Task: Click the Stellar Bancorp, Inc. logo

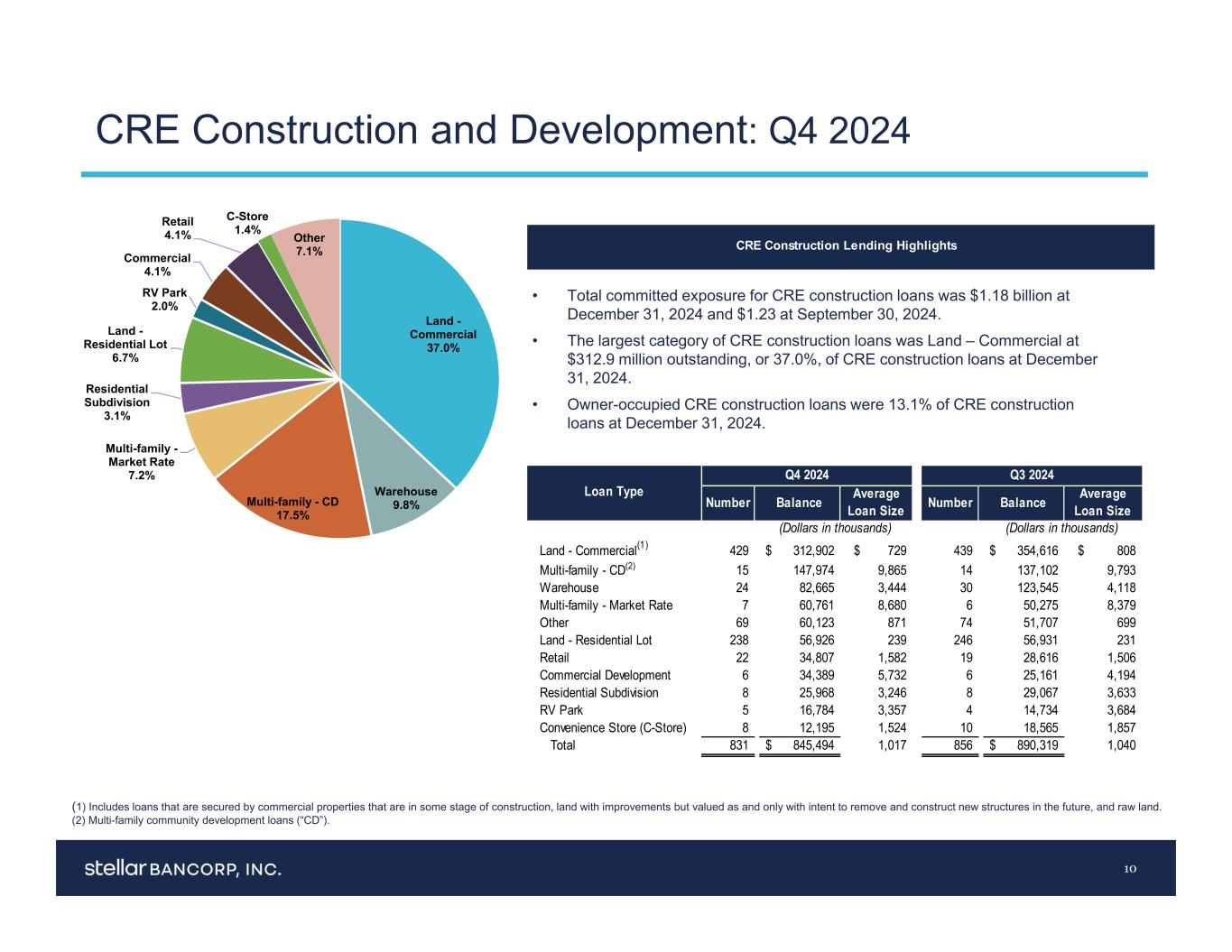Action: tap(183, 869)
